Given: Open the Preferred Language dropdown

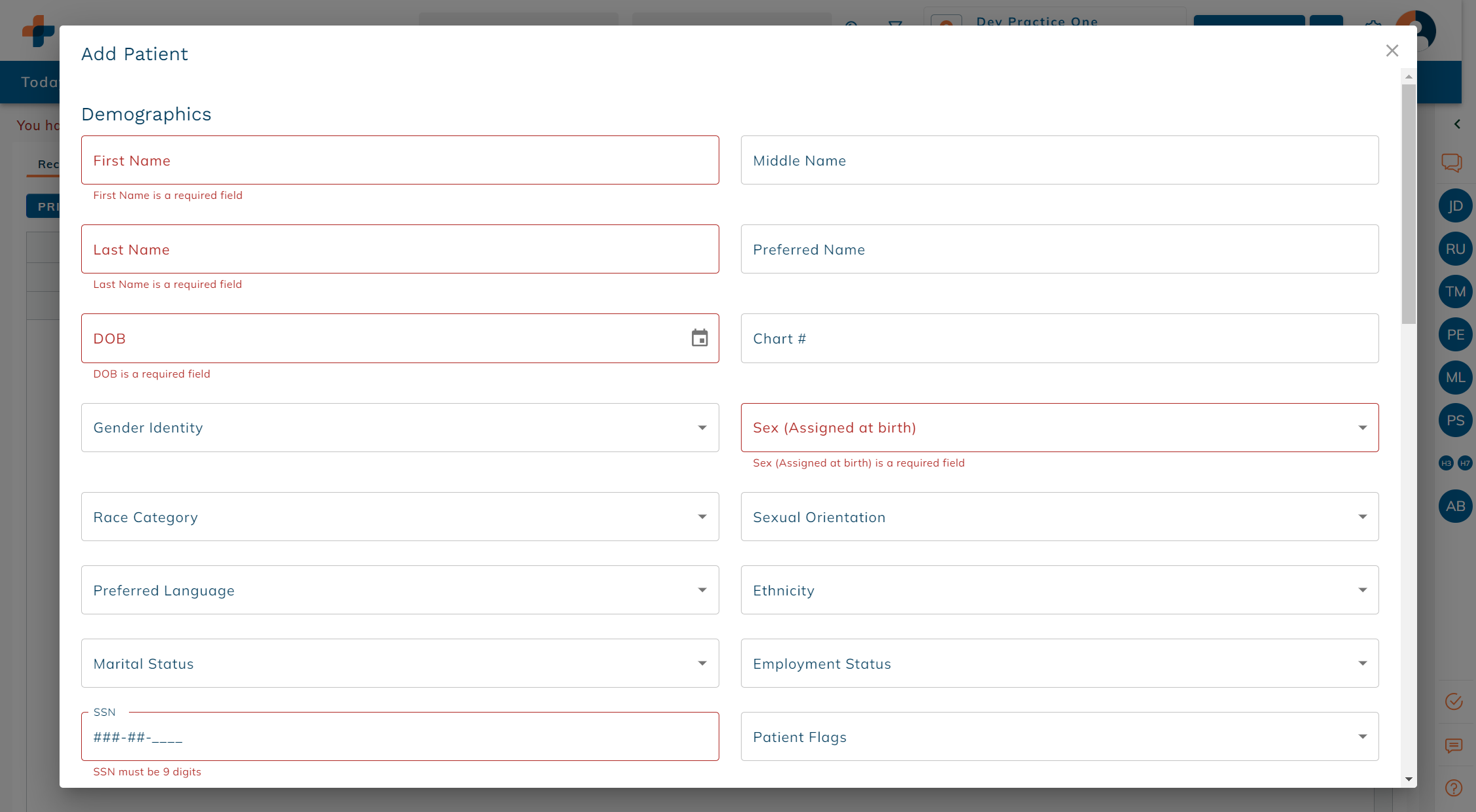Looking at the screenshot, I should 400,590.
